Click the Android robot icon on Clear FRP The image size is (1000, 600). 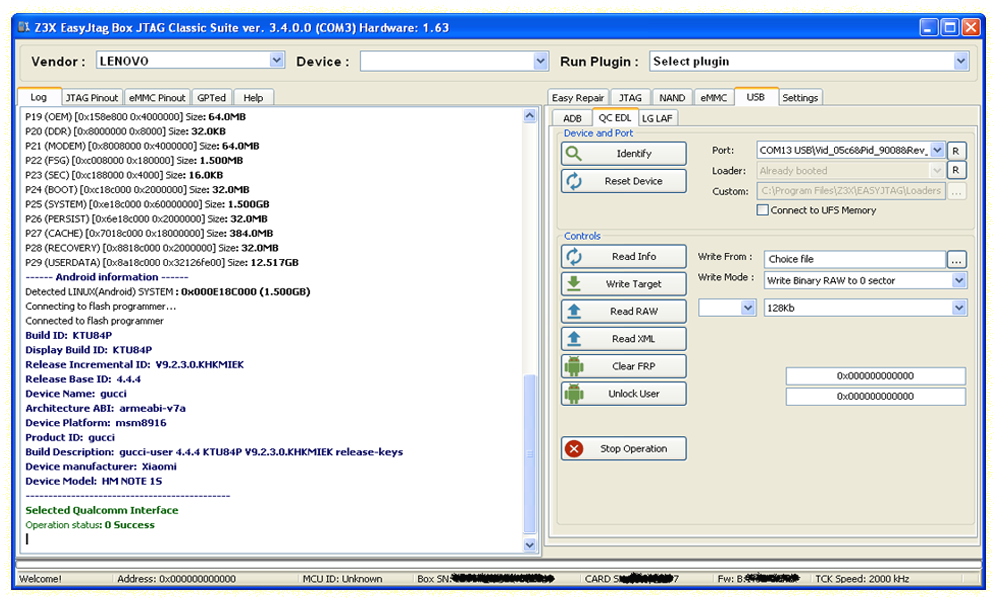[574, 366]
